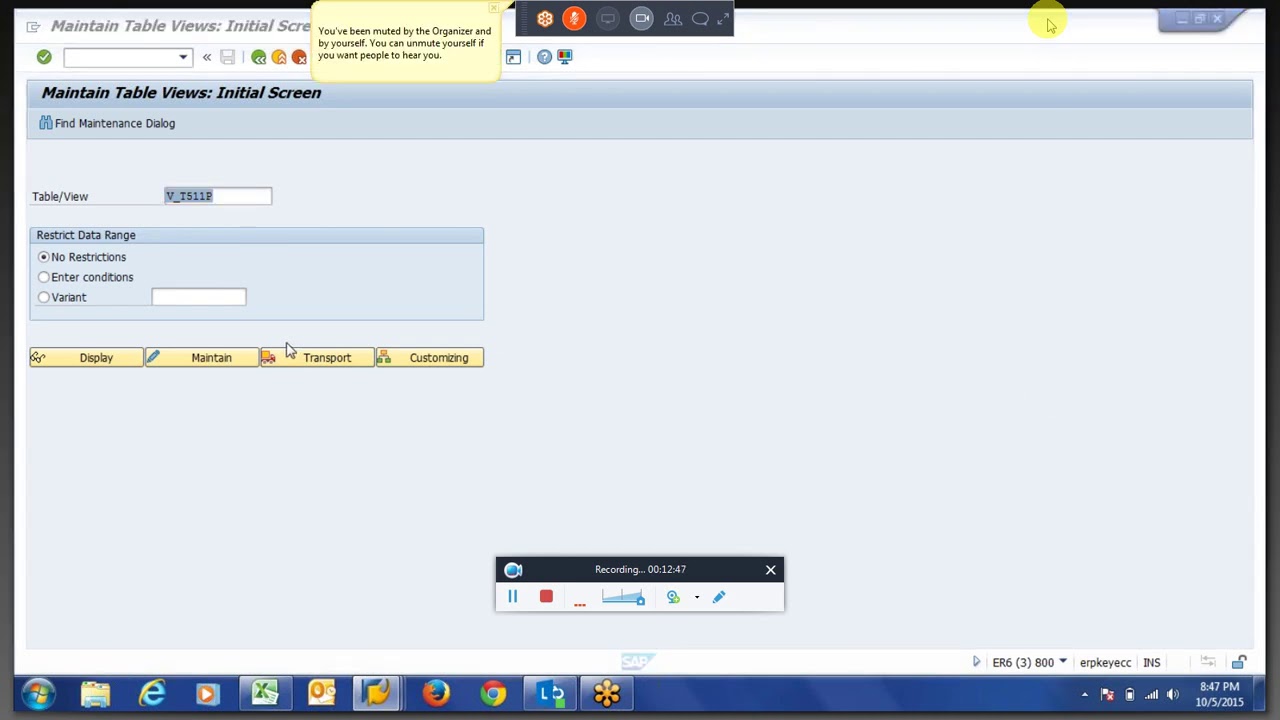Click the add webcam icon in recorder
1280x720 pixels.
pyautogui.click(x=673, y=597)
